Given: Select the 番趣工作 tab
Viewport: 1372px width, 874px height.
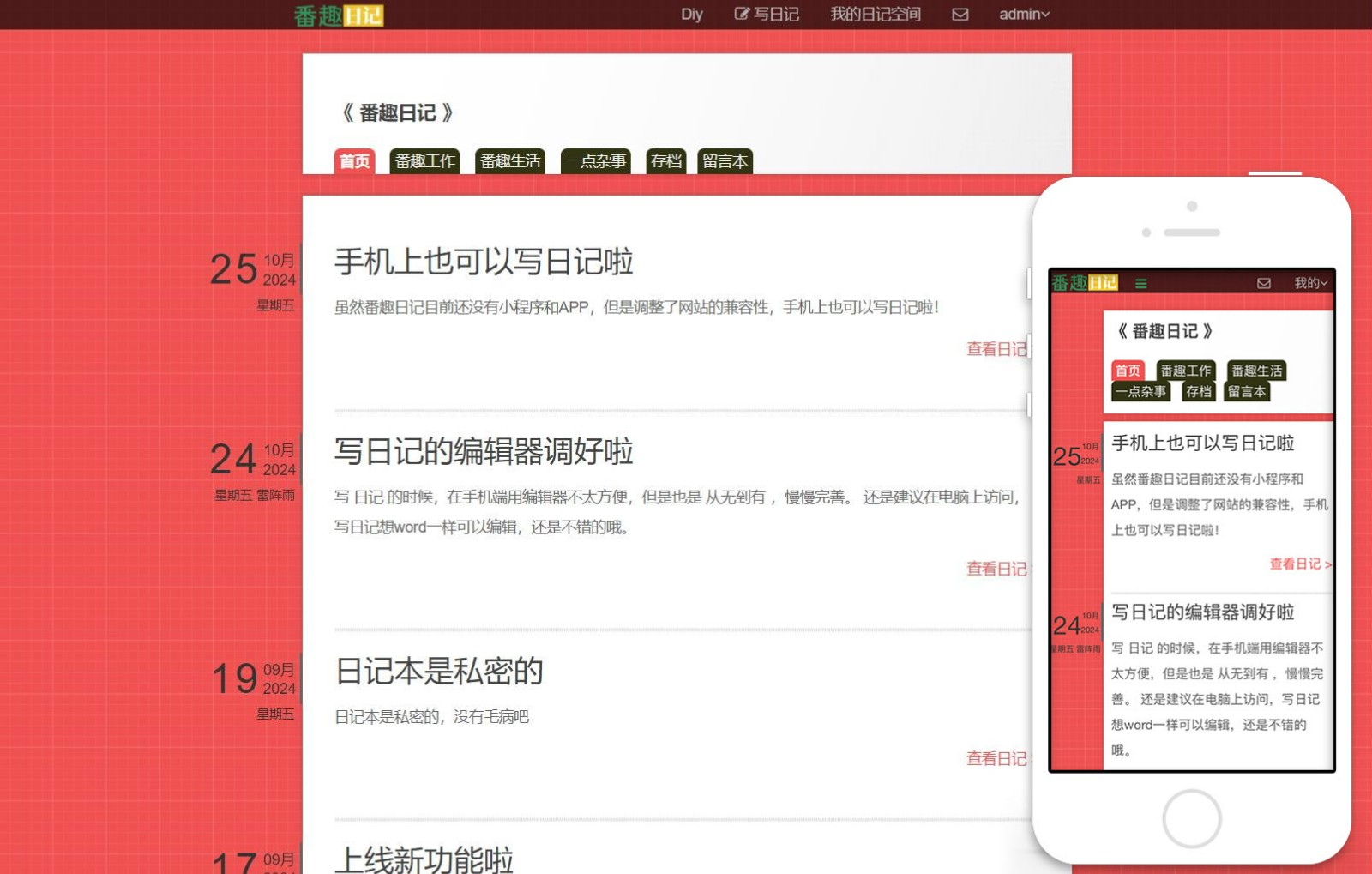Looking at the screenshot, I should (x=425, y=161).
